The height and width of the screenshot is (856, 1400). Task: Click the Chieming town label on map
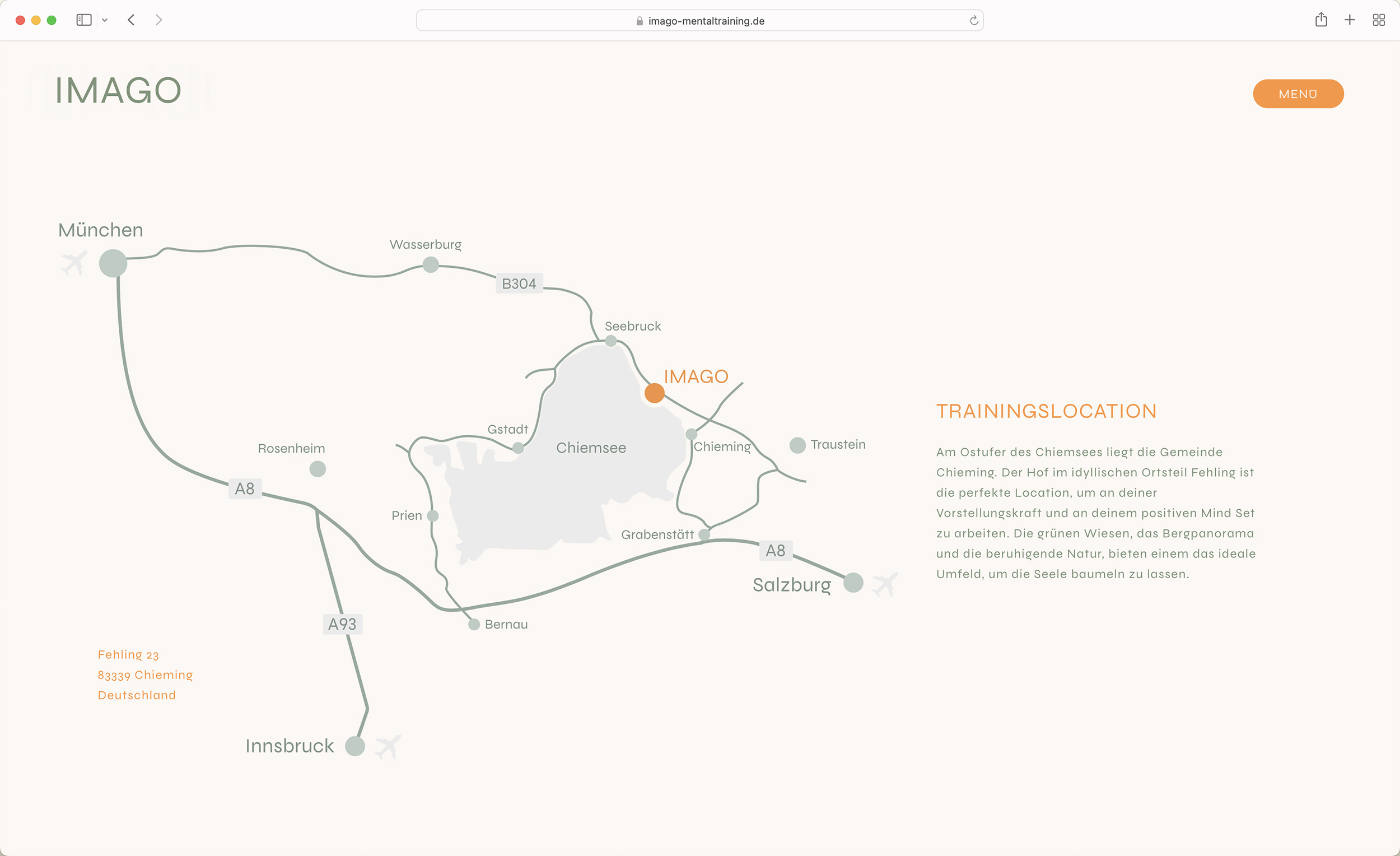point(722,446)
